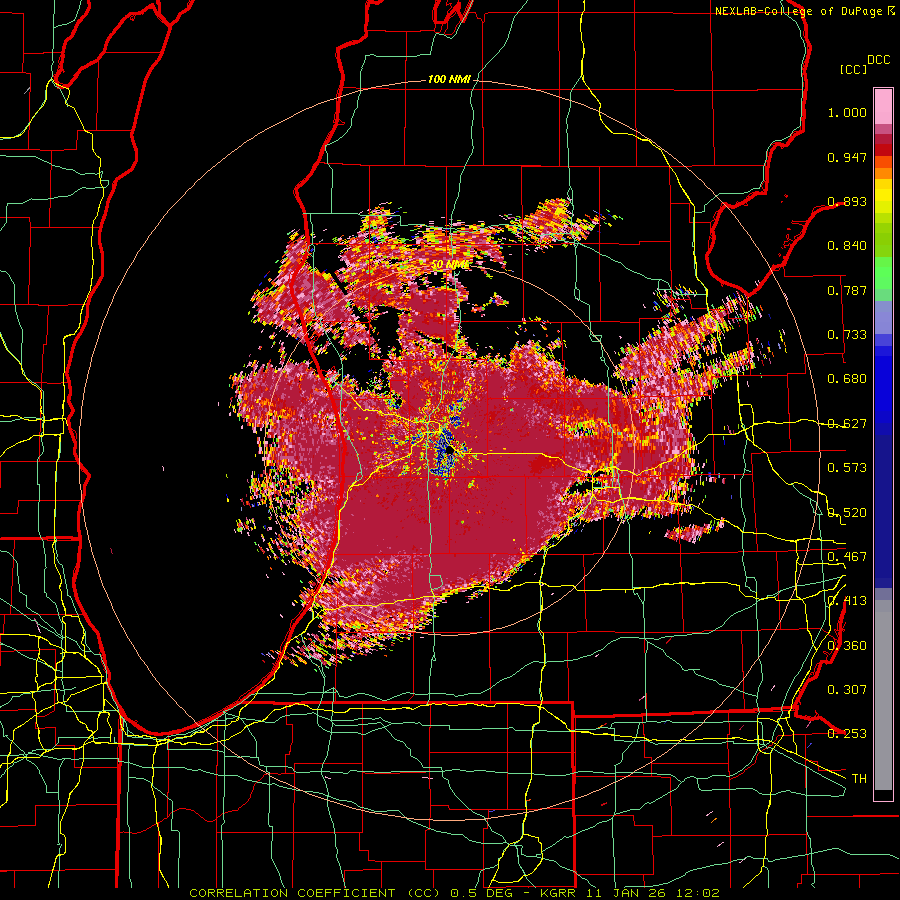Select the 0.467 color scale value
This screenshot has height=900, width=900.
click(847, 557)
